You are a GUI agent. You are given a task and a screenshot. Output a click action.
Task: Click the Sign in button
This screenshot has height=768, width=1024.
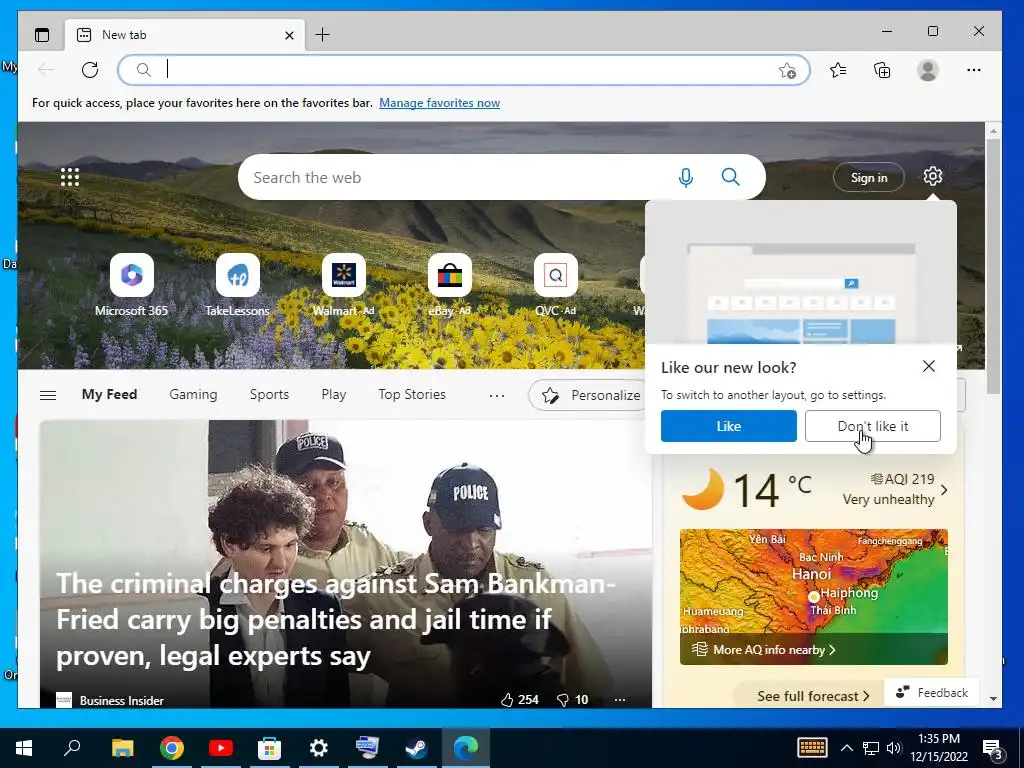(869, 178)
